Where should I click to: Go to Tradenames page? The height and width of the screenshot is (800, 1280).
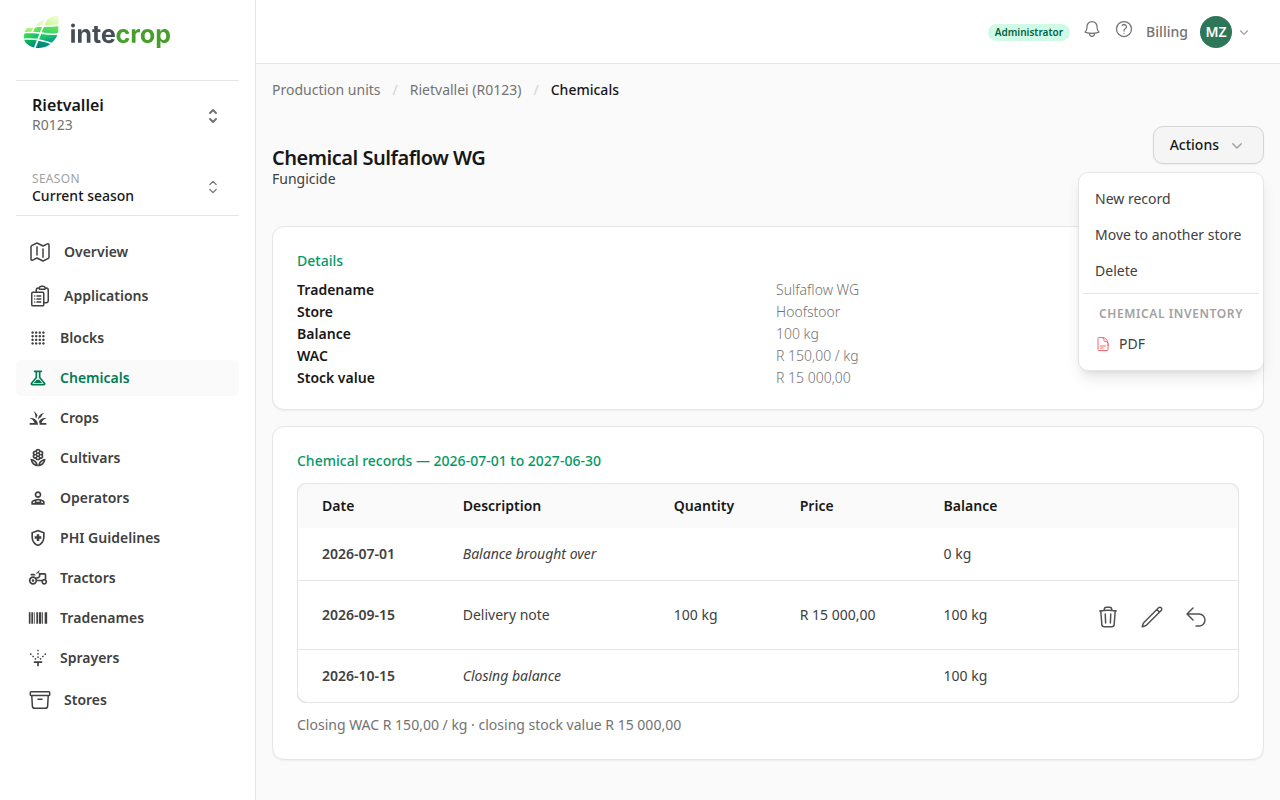point(127,618)
